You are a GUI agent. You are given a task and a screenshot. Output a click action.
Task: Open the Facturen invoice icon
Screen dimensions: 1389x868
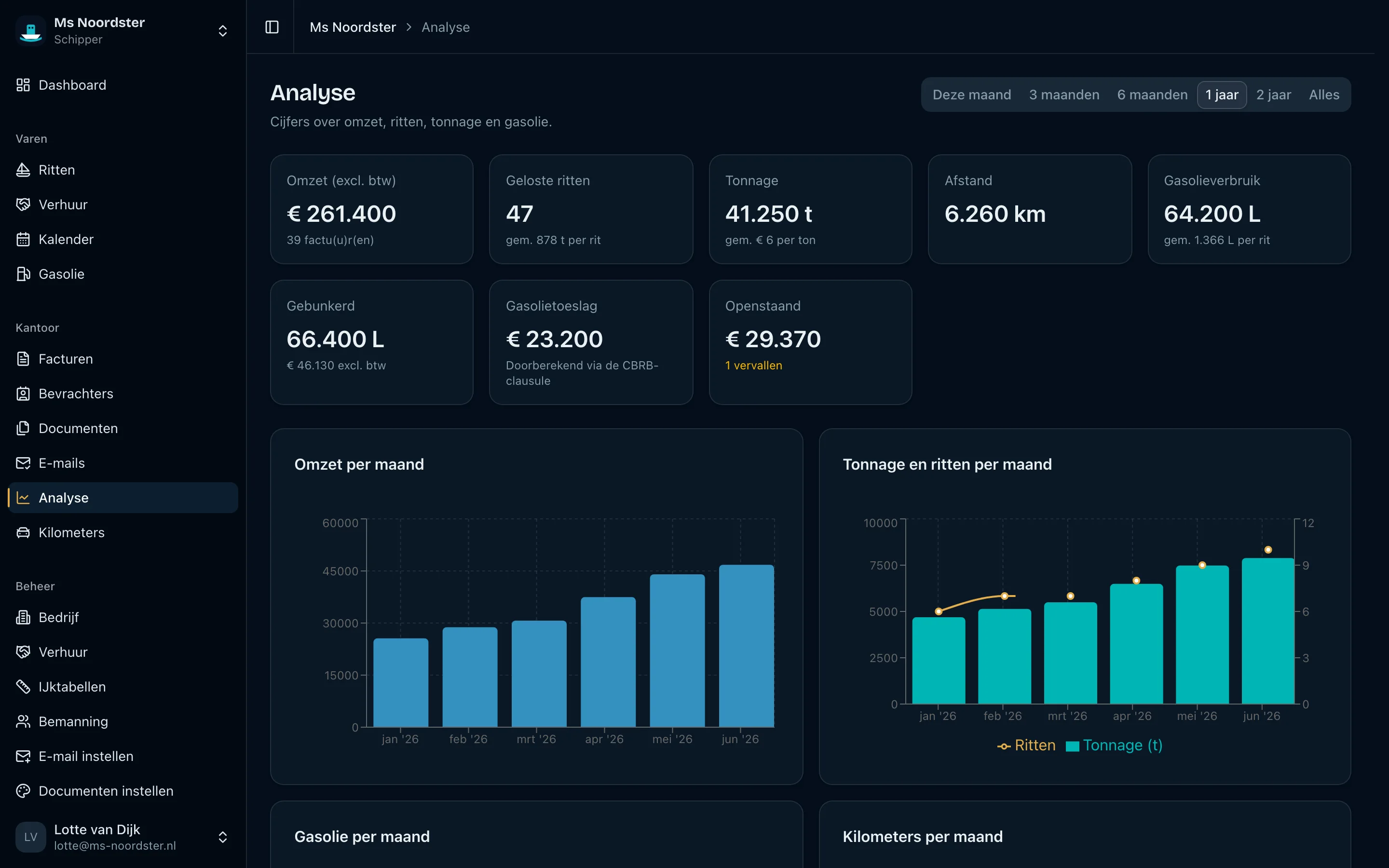click(x=23, y=359)
